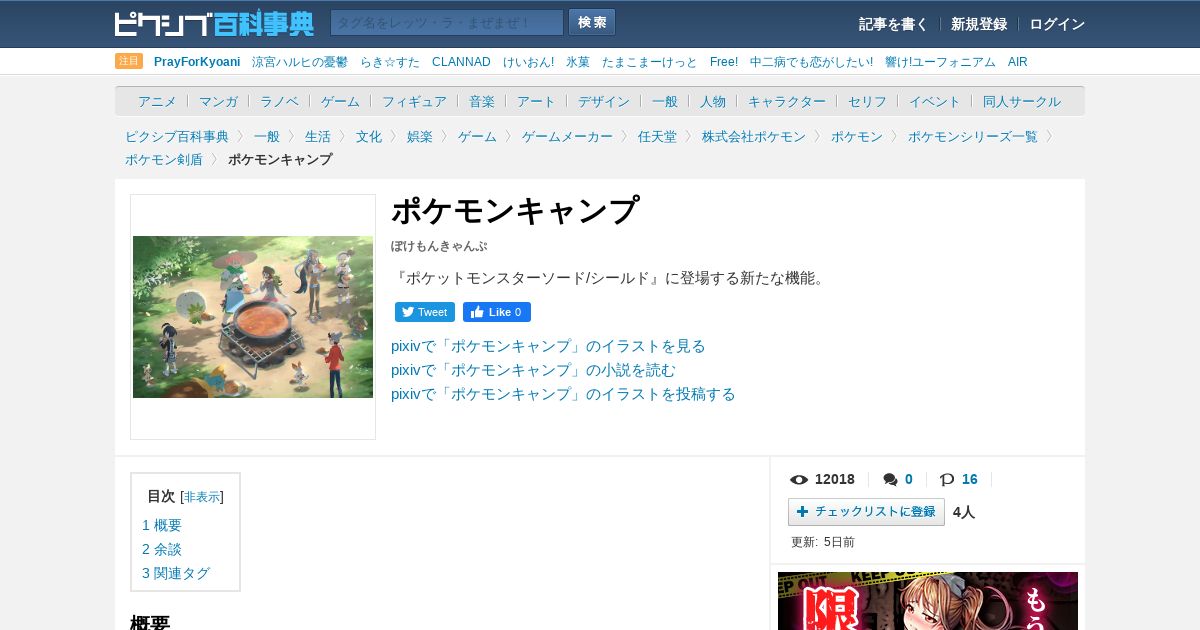Add article with チェックリストに登録 button

(x=866, y=512)
